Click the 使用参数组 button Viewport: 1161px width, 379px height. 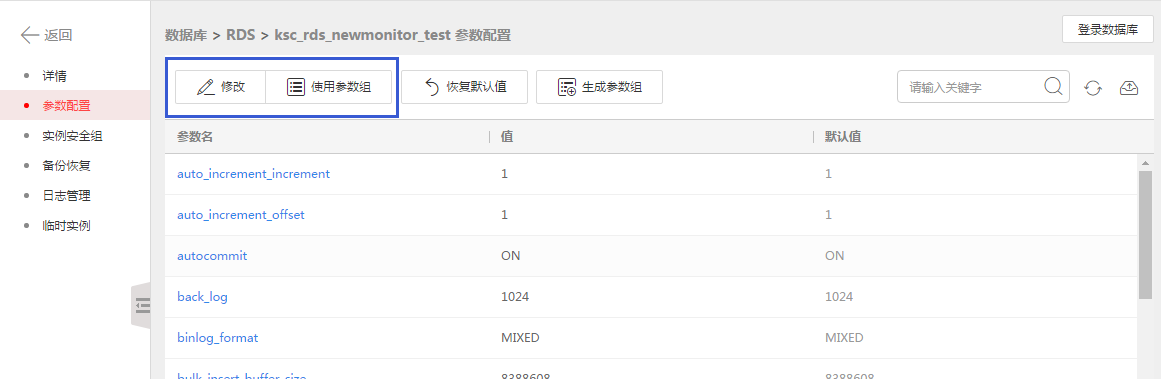pos(329,87)
